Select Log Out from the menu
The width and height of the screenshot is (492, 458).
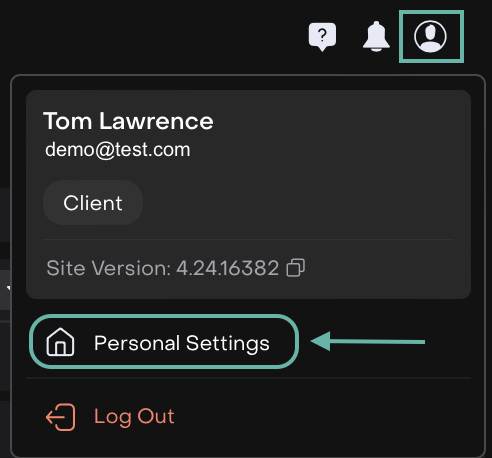pyautogui.click(x=110, y=417)
